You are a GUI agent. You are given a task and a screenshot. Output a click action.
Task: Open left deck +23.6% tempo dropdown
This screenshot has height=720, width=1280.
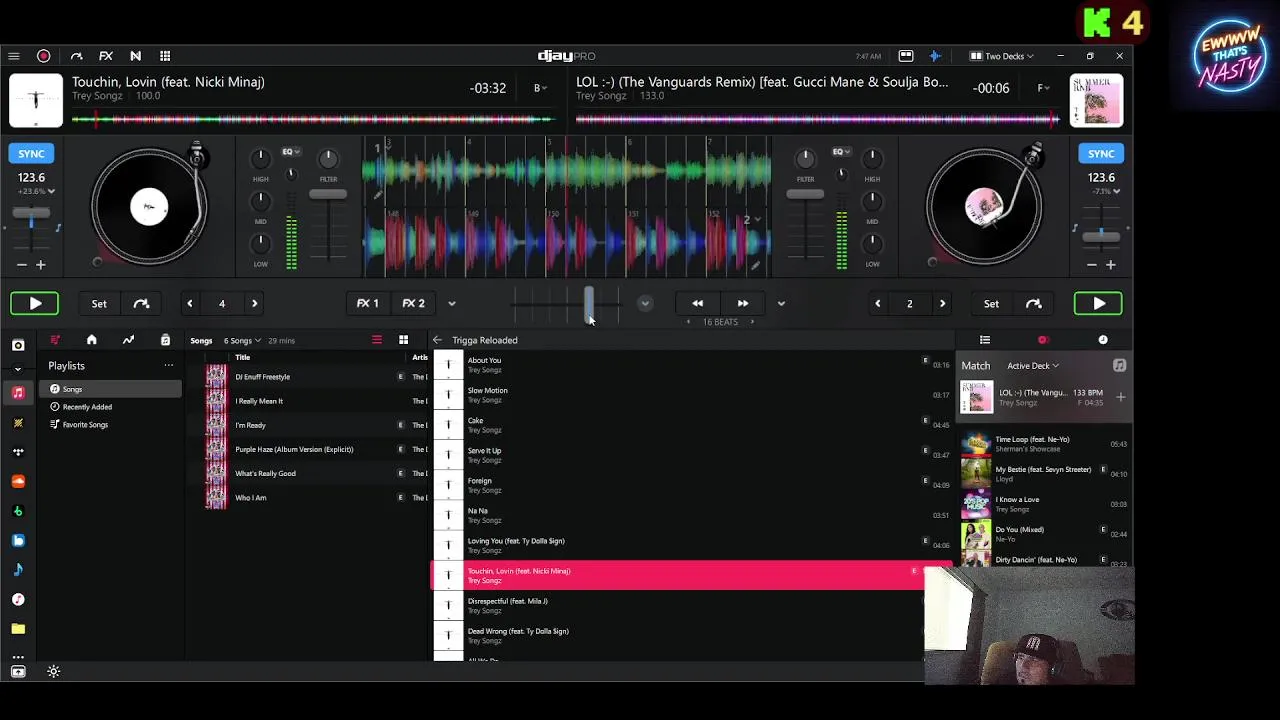pos(35,191)
